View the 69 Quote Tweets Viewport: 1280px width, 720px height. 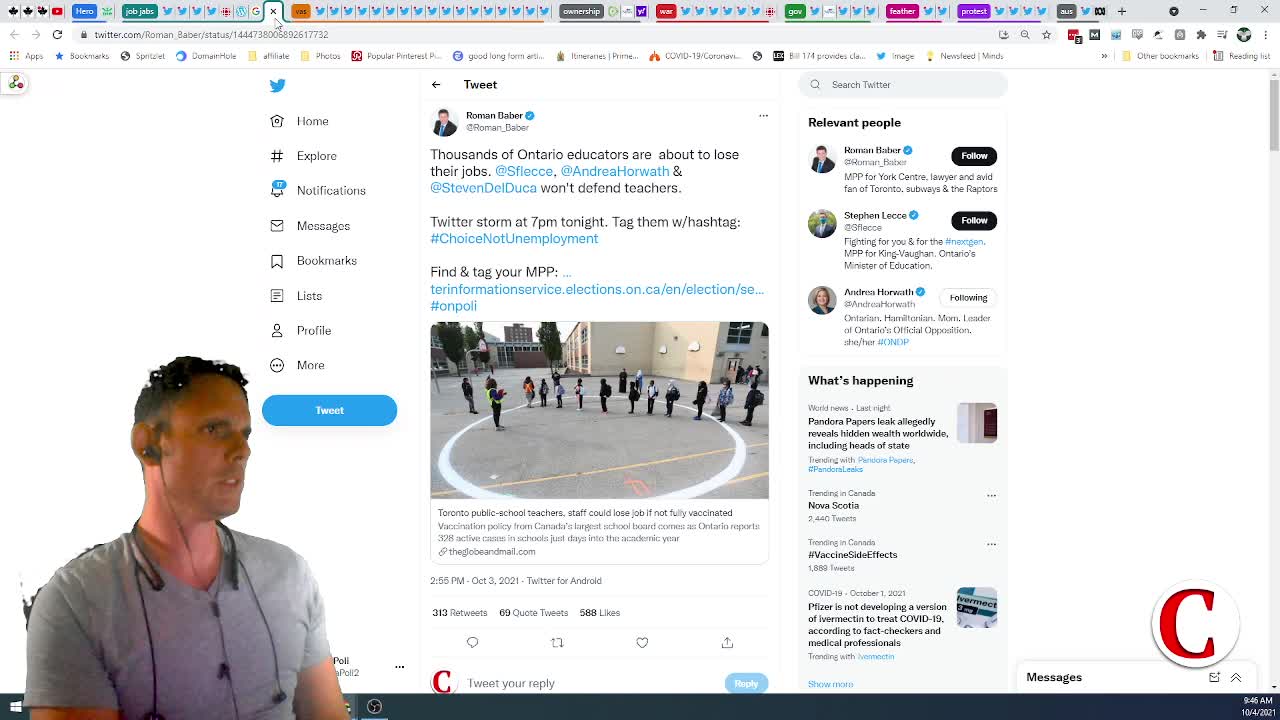[x=533, y=613]
